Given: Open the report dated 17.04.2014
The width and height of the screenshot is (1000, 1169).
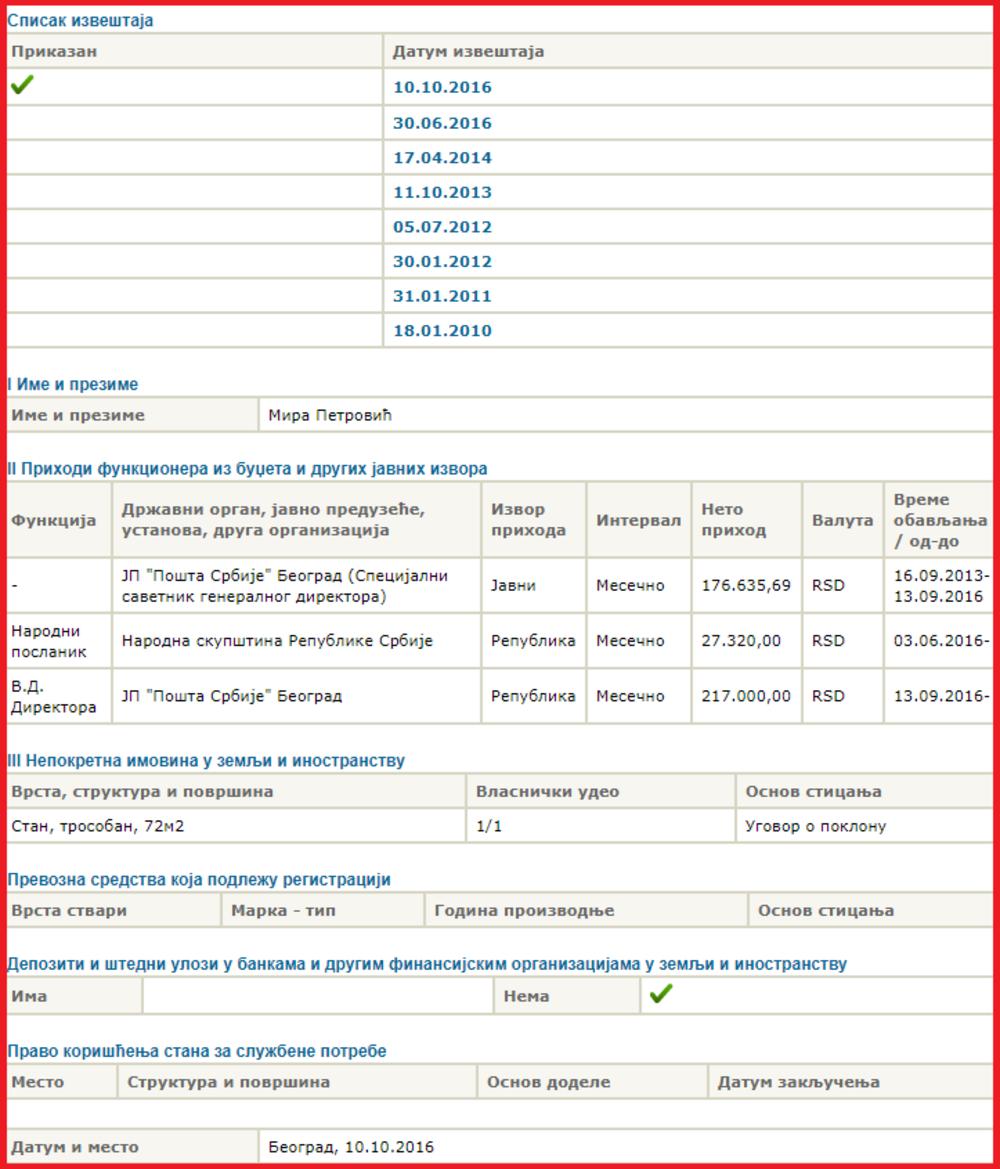Looking at the screenshot, I should (442, 158).
